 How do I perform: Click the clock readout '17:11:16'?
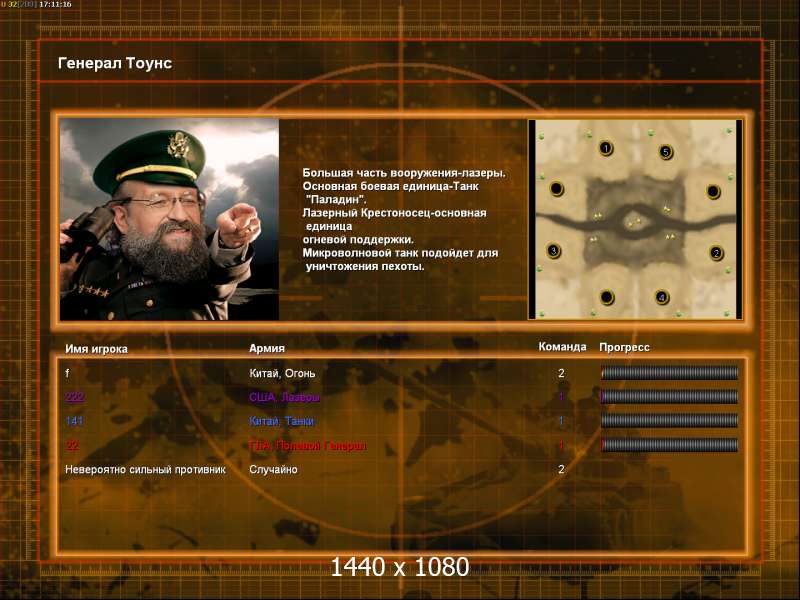coord(55,4)
